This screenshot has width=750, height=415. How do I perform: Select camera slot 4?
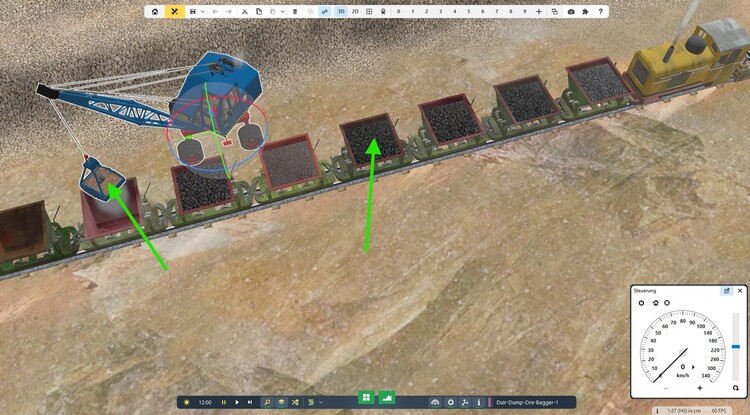pyautogui.click(x=454, y=11)
